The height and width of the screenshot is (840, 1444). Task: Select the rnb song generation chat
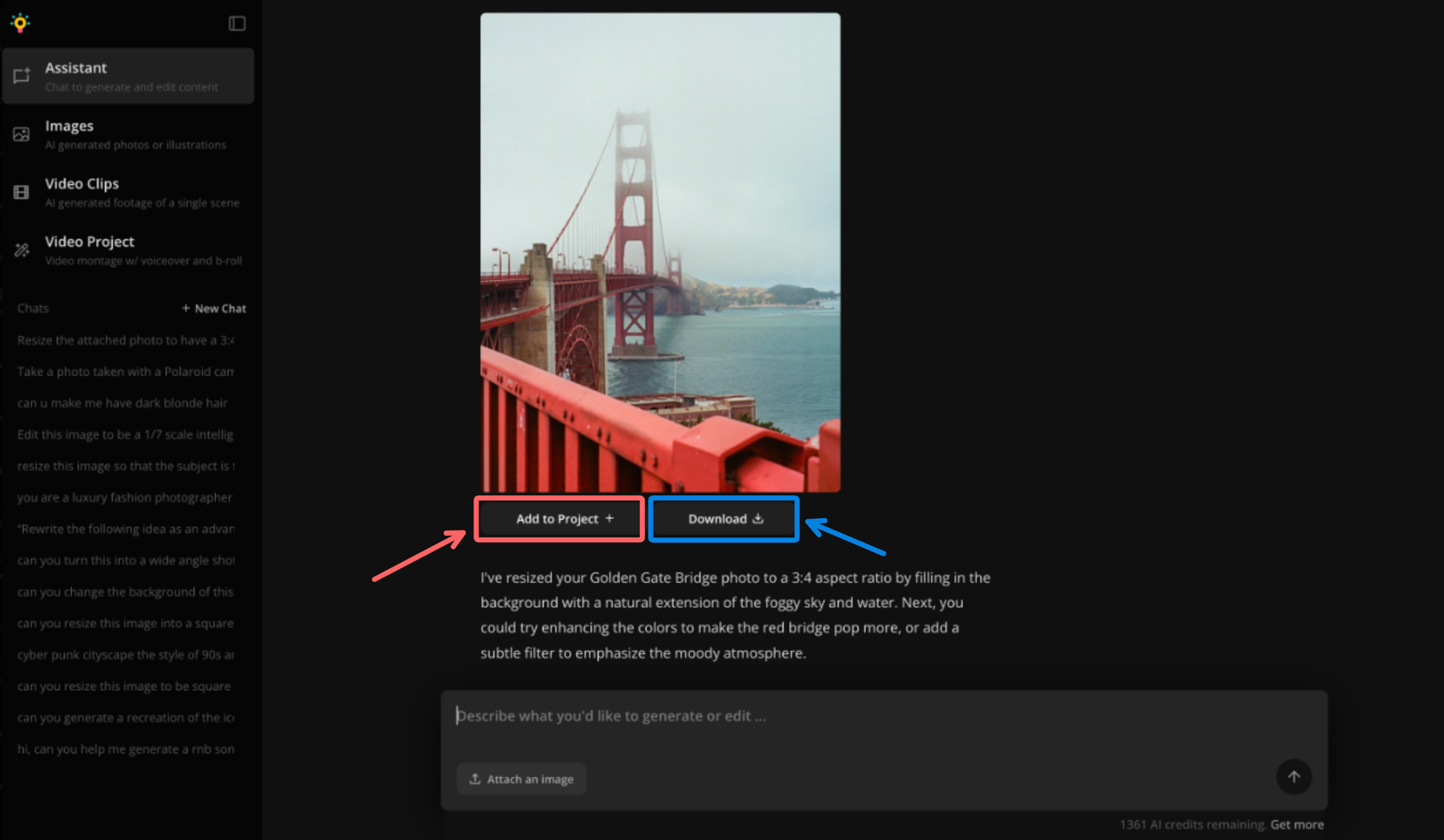click(125, 749)
